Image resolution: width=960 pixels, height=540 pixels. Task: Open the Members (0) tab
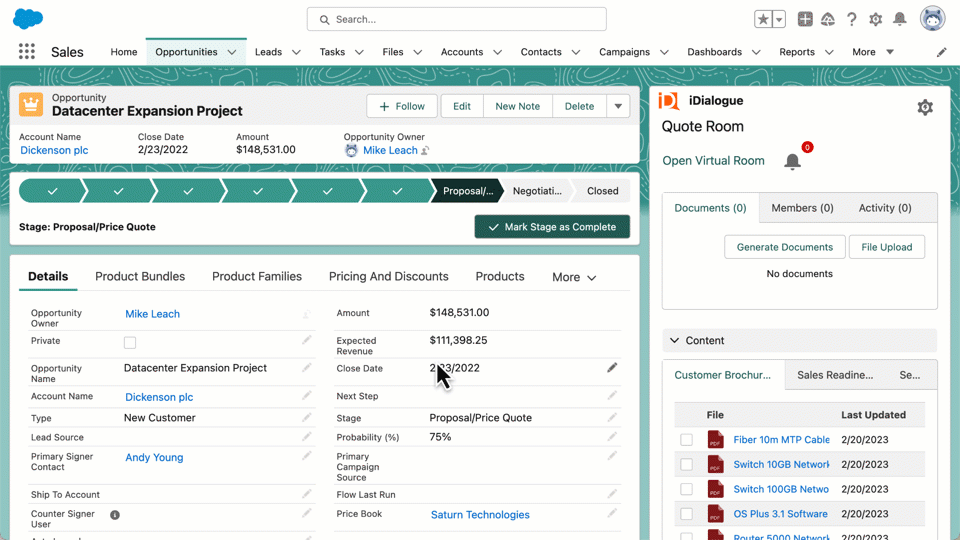802,208
